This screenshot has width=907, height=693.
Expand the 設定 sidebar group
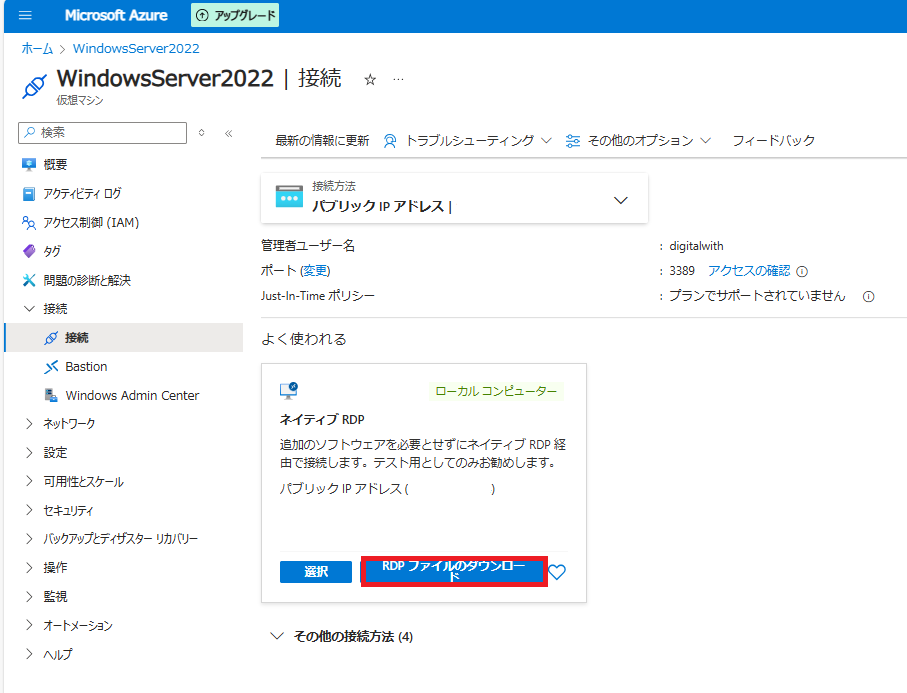(30, 453)
